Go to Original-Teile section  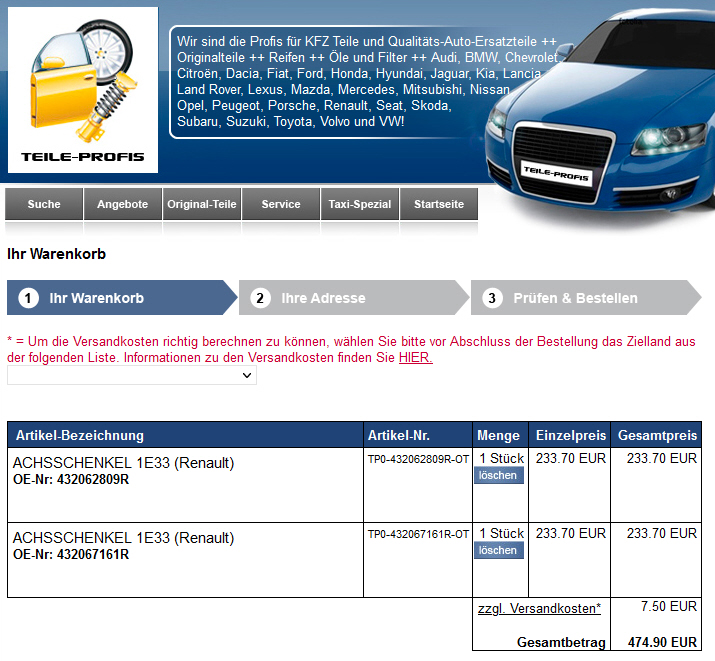pos(202,204)
